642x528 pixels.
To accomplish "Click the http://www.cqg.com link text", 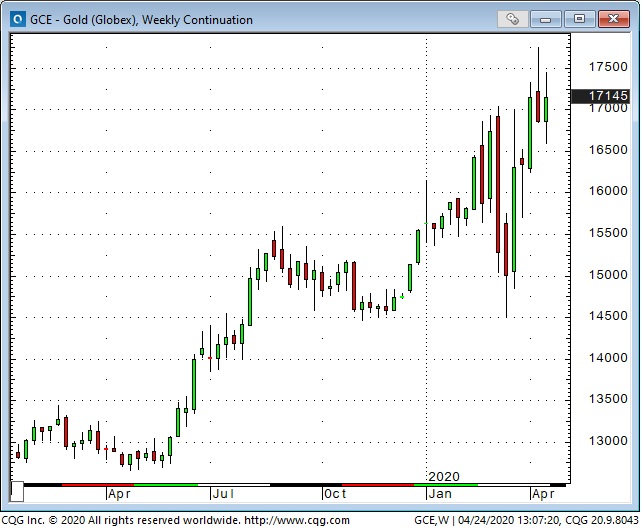I will pyautogui.click(x=297, y=520).
